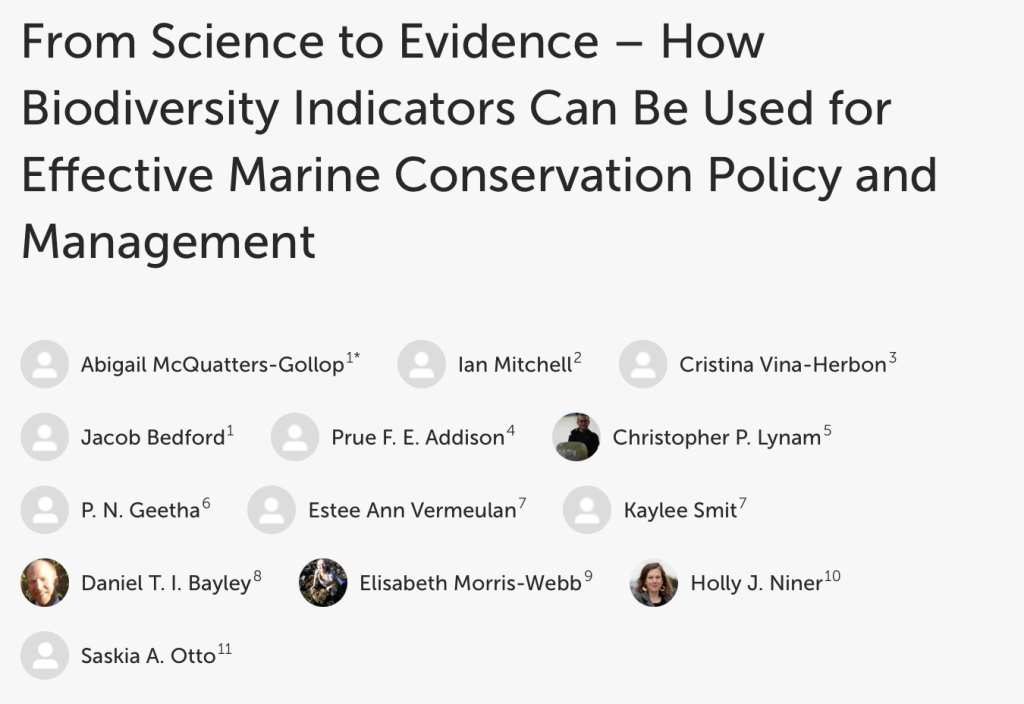Click P. N. Geetha's placeholder avatar icon
This screenshot has width=1024, height=704.
tap(44, 509)
